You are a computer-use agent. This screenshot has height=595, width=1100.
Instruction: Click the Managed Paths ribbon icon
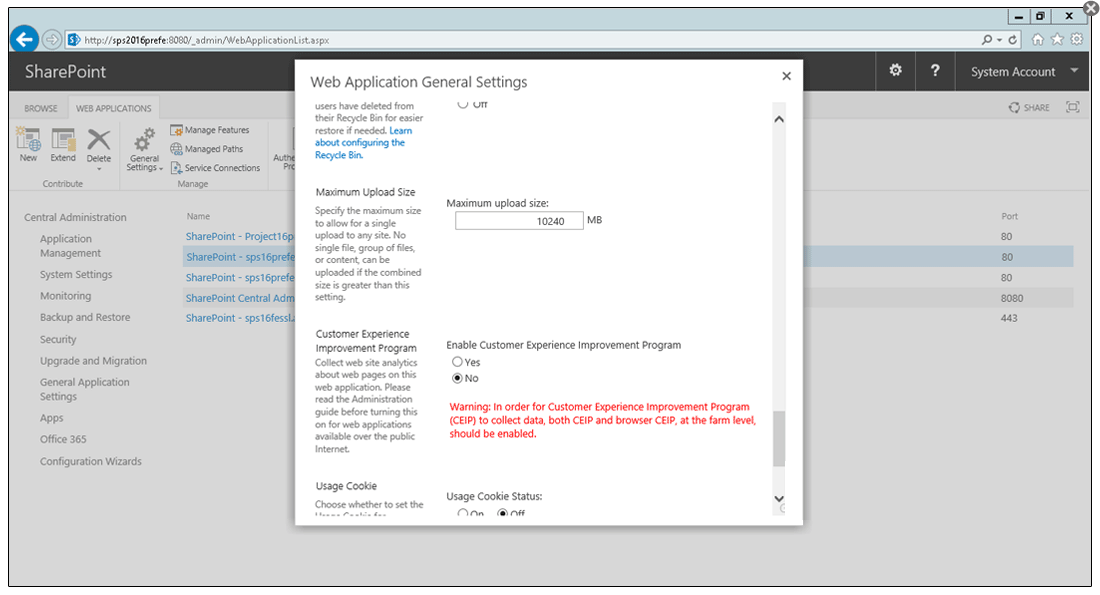tap(177, 149)
